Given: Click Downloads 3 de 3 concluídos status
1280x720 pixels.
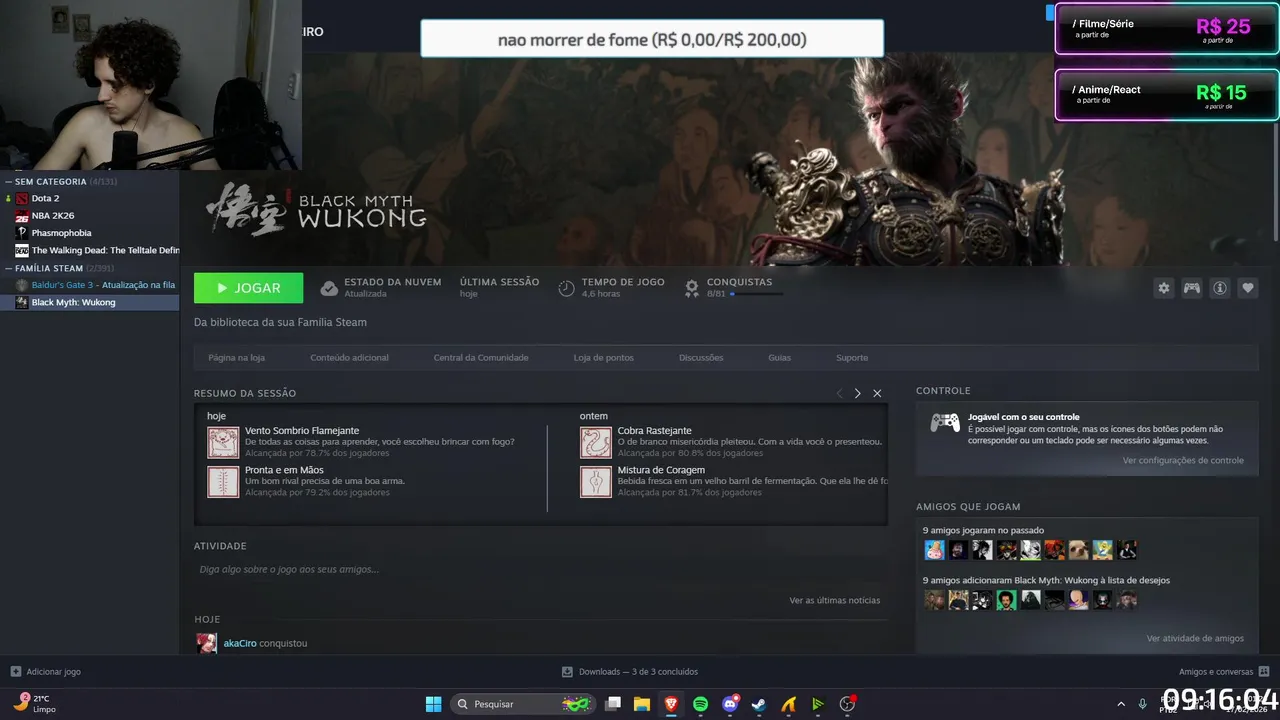Looking at the screenshot, I should point(638,671).
